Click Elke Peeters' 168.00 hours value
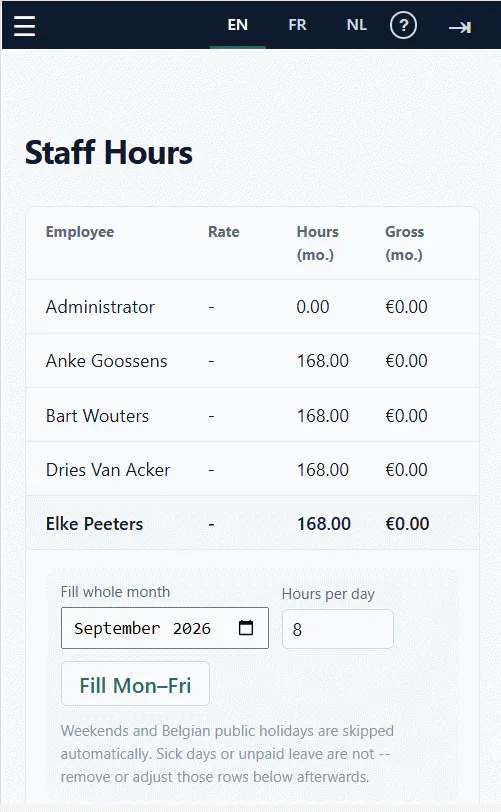The height and width of the screenshot is (812, 501). click(x=324, y=524)
